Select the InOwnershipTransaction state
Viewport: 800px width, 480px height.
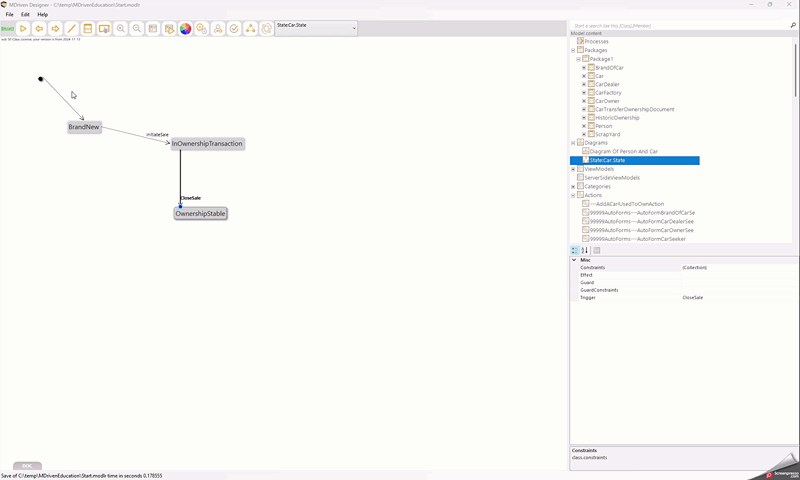pos(207,144)
